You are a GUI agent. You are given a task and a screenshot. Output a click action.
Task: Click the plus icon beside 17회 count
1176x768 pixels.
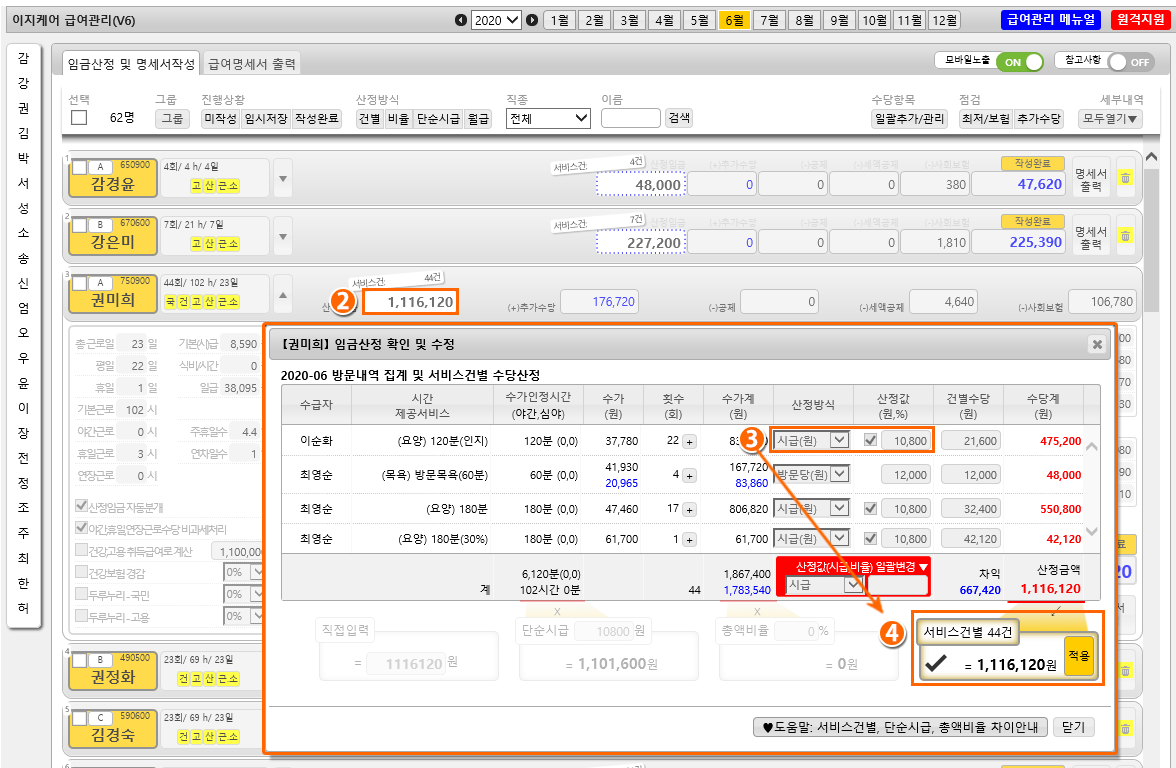coord(688,509)
